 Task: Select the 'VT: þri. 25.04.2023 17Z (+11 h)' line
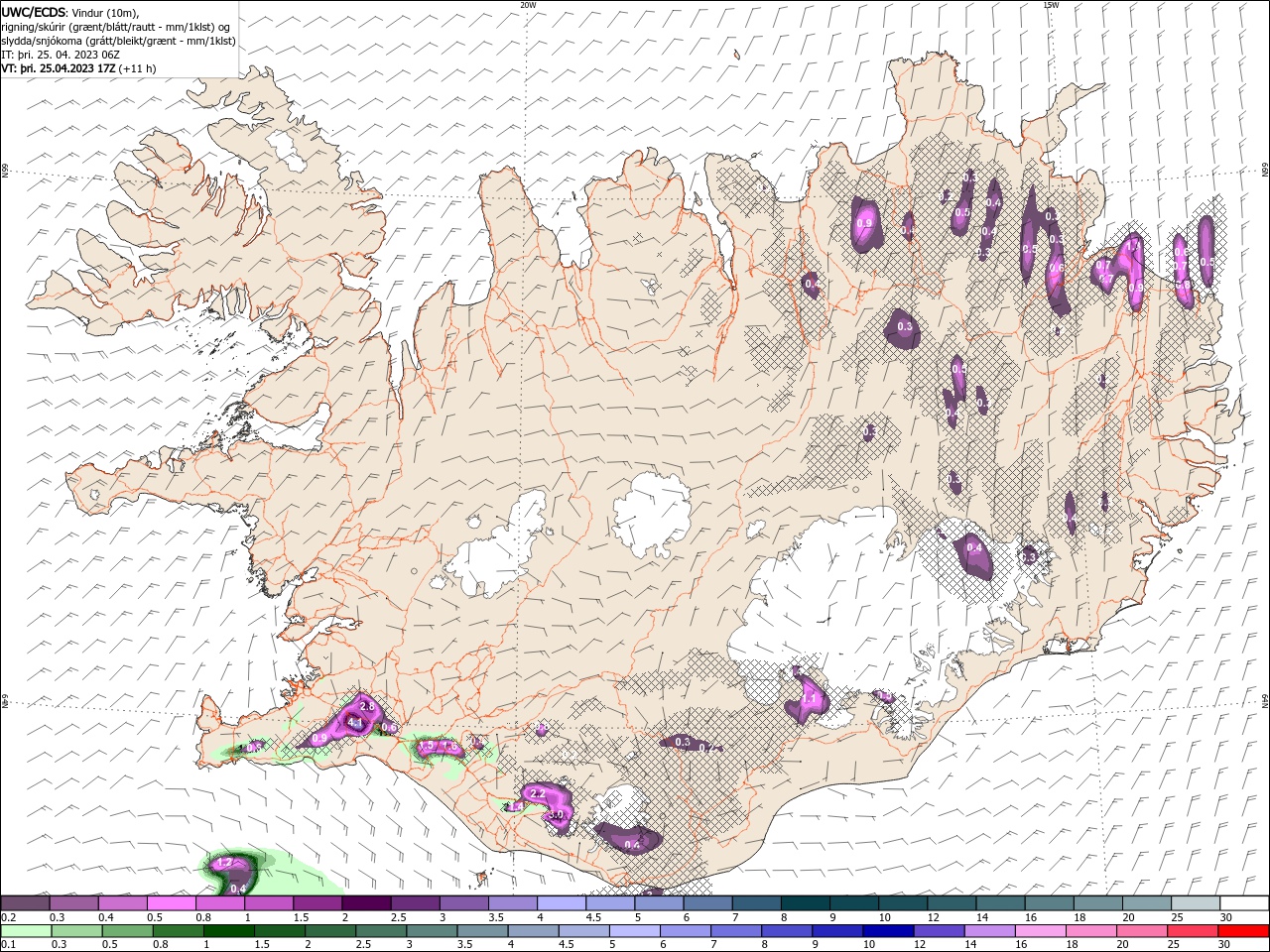(x=78, y=68)
